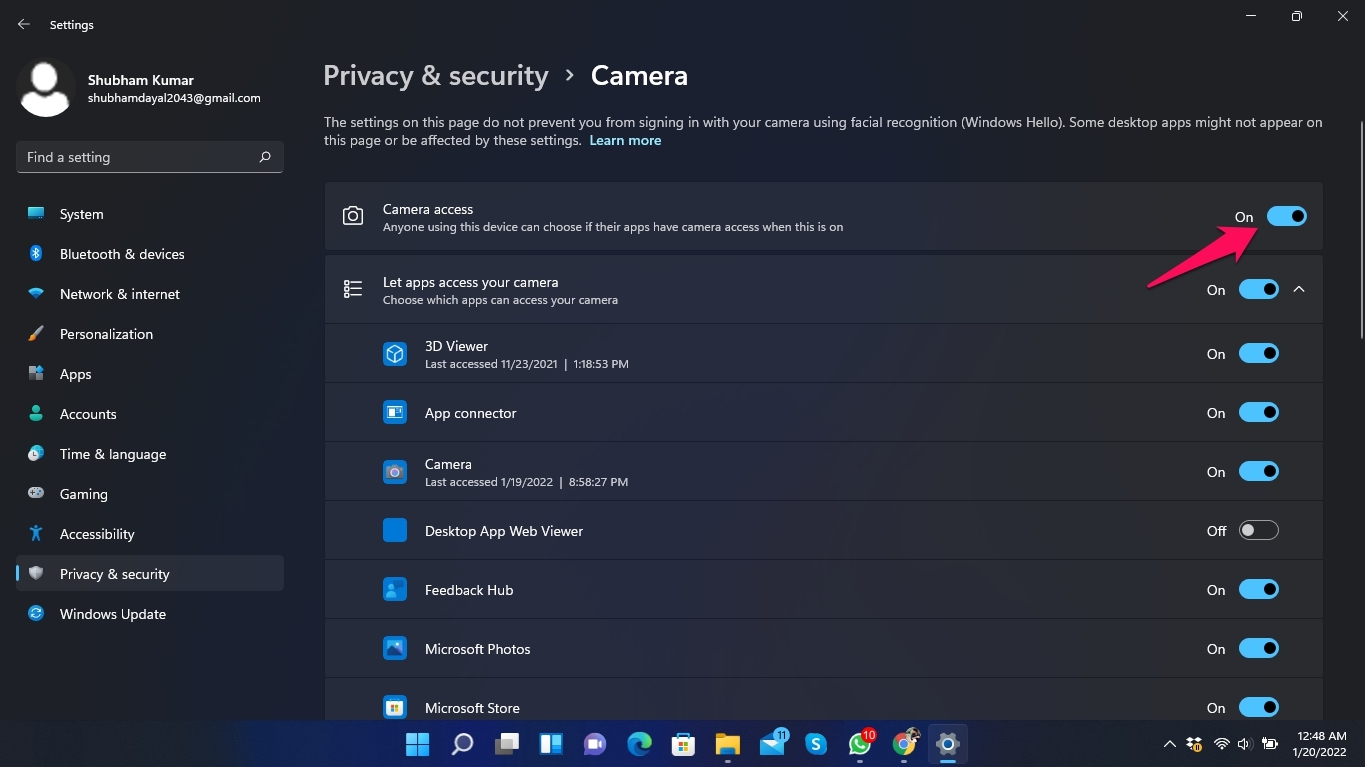Go back using the back arrow
The width and height of the screenshot is (1365, 767).
[22, 23]
